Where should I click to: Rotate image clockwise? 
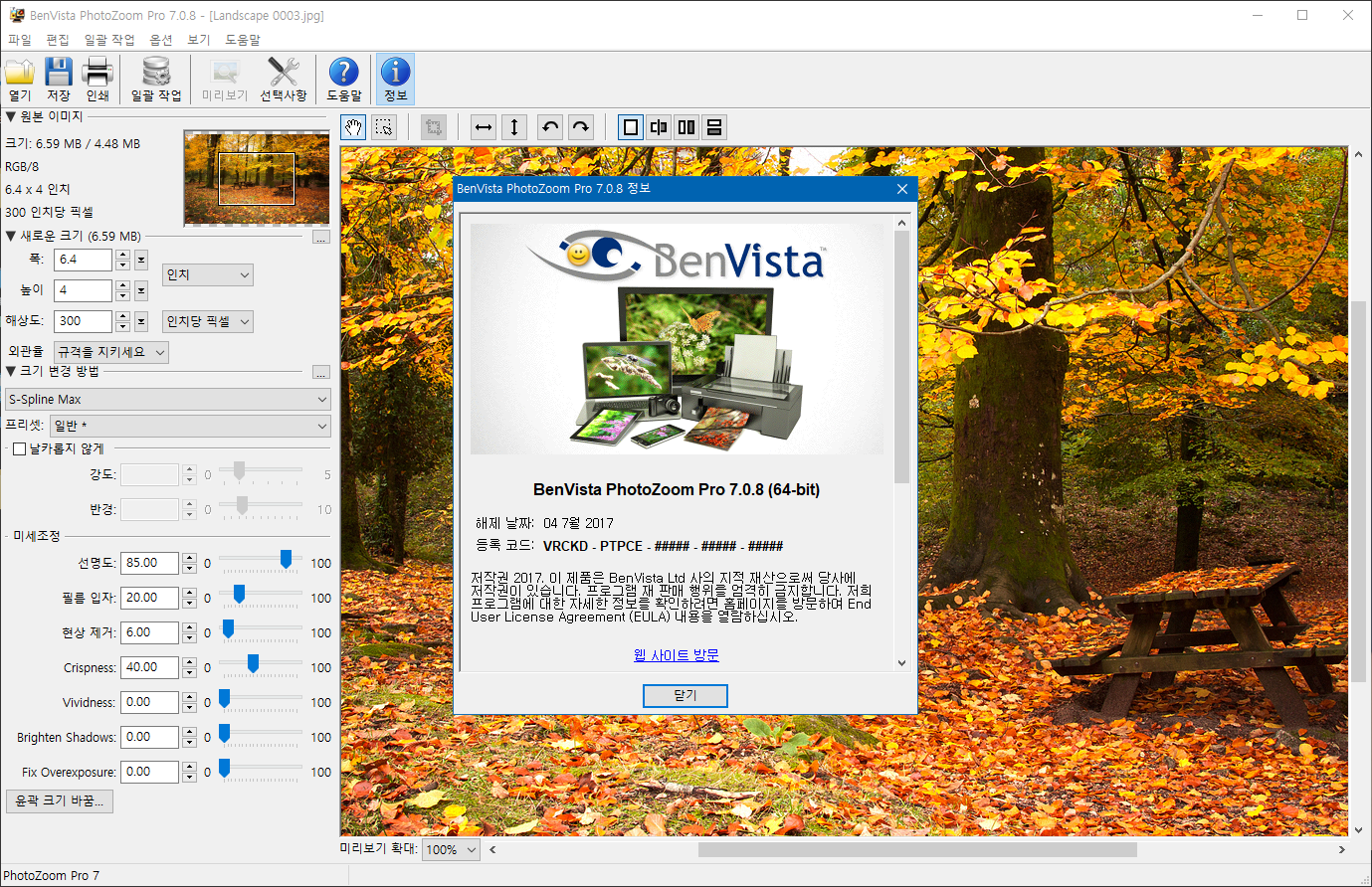coord(581,127)
